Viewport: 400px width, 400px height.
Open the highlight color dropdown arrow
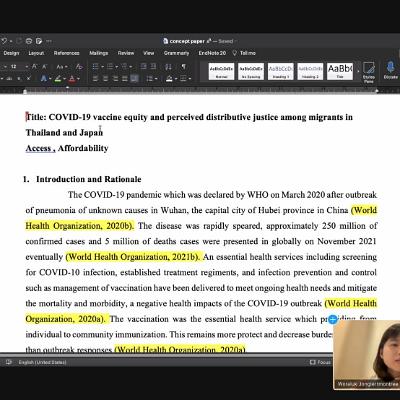click(x=65, y=79)
